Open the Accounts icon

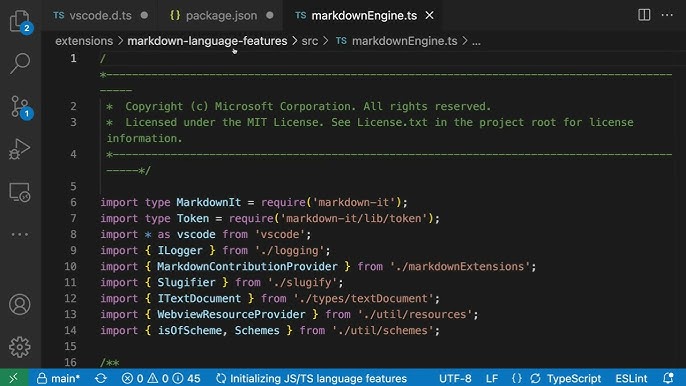[x=20, y=305]
